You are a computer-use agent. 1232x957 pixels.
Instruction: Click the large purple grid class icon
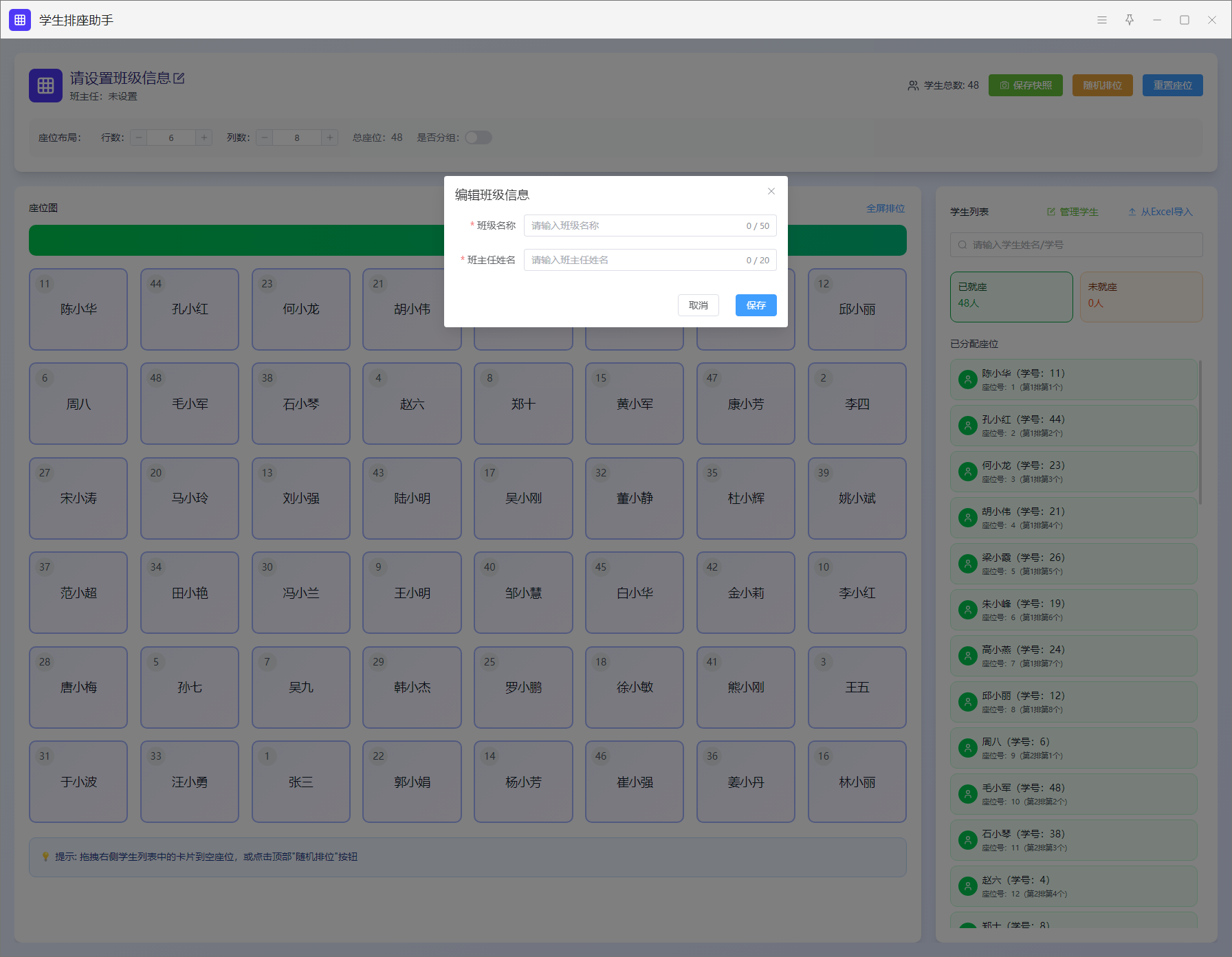(x=45, y=85)
